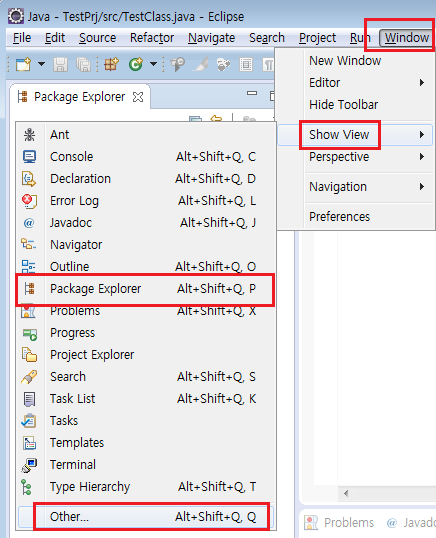Click the Declaration view icon

tap(29, 179)
